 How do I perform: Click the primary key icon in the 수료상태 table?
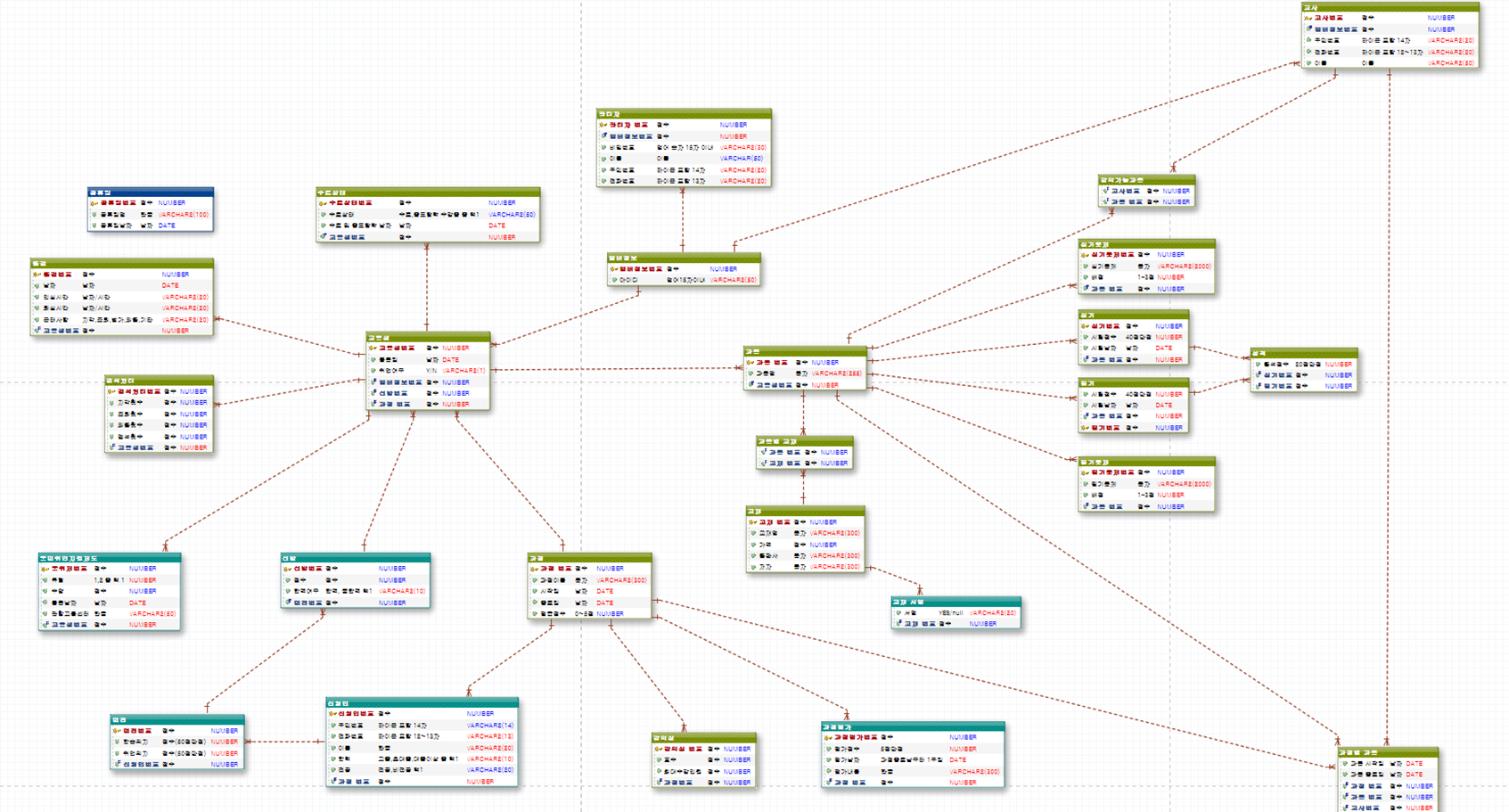pyautogui.click(x=324, y=203)
